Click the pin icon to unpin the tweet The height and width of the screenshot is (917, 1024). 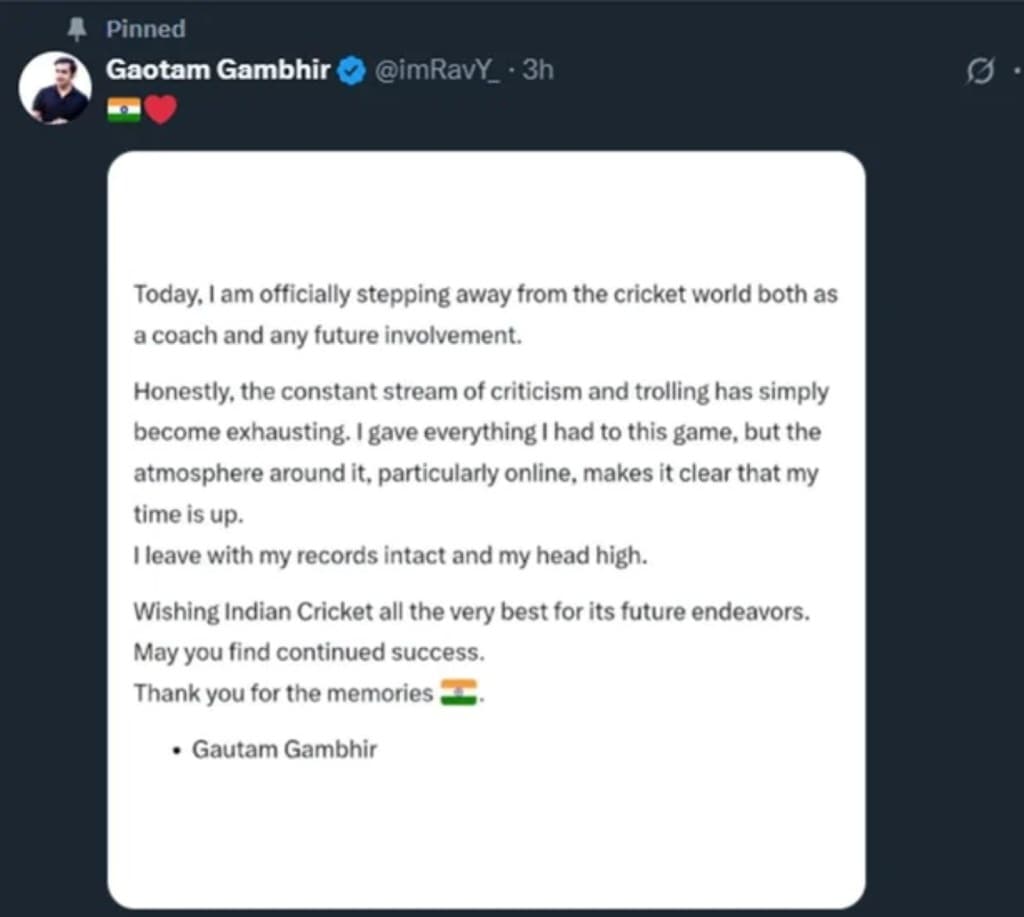click(75, 29)
